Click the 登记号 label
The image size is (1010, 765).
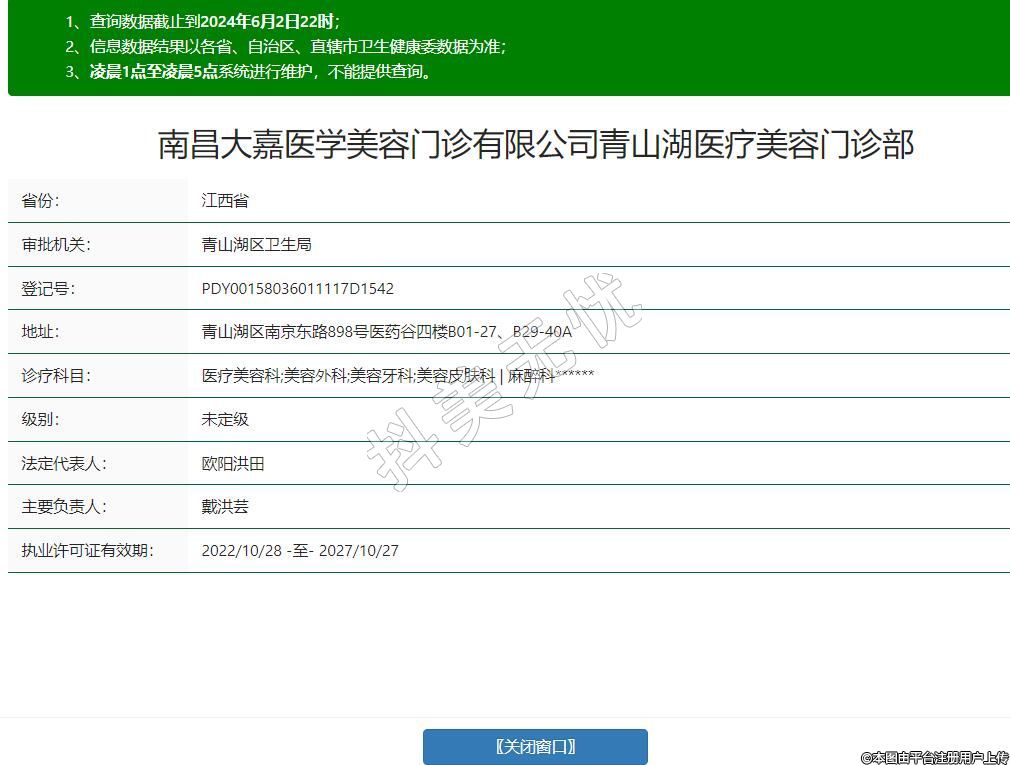pos(48,288)
